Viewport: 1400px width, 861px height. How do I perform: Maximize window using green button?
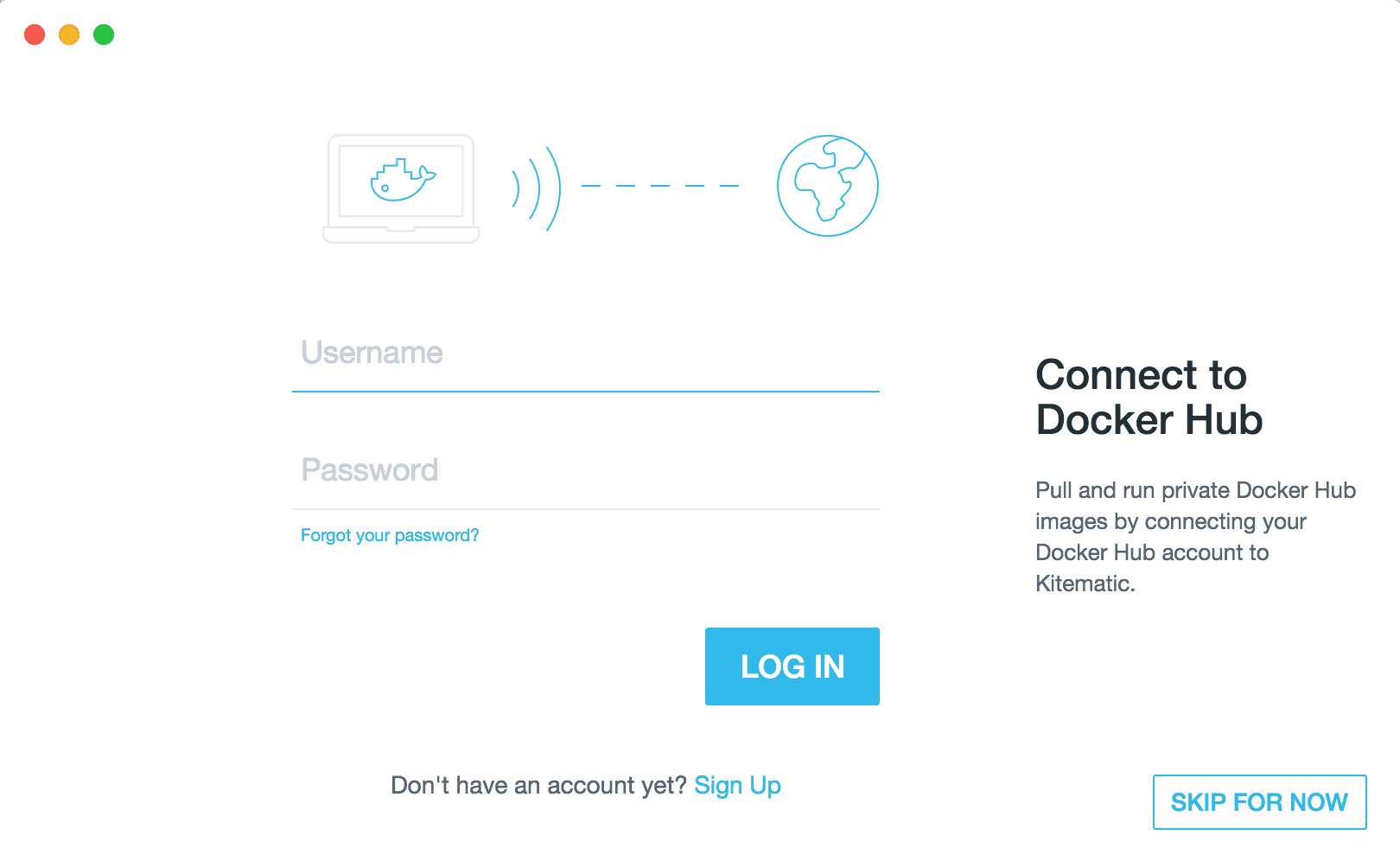(104, 35)
